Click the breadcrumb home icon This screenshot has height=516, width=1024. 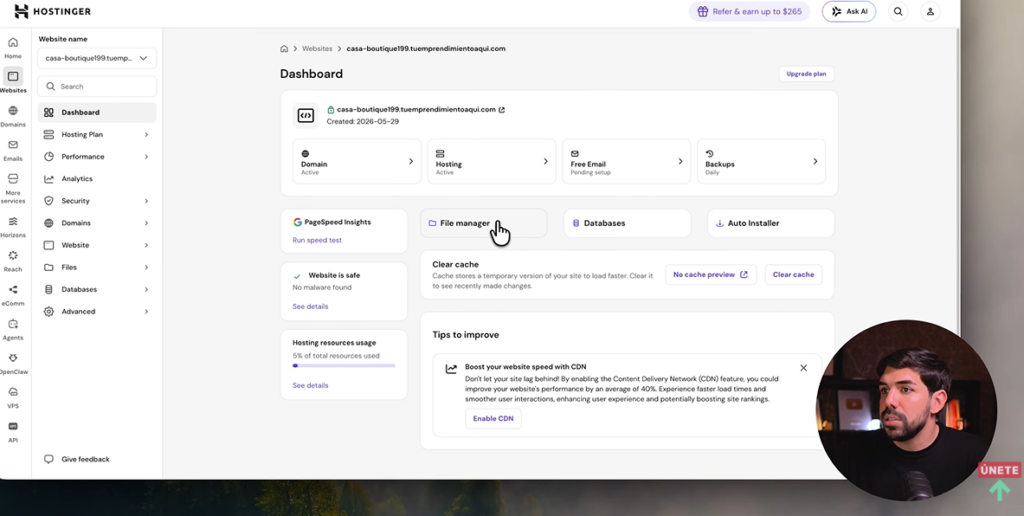(284, 48)
